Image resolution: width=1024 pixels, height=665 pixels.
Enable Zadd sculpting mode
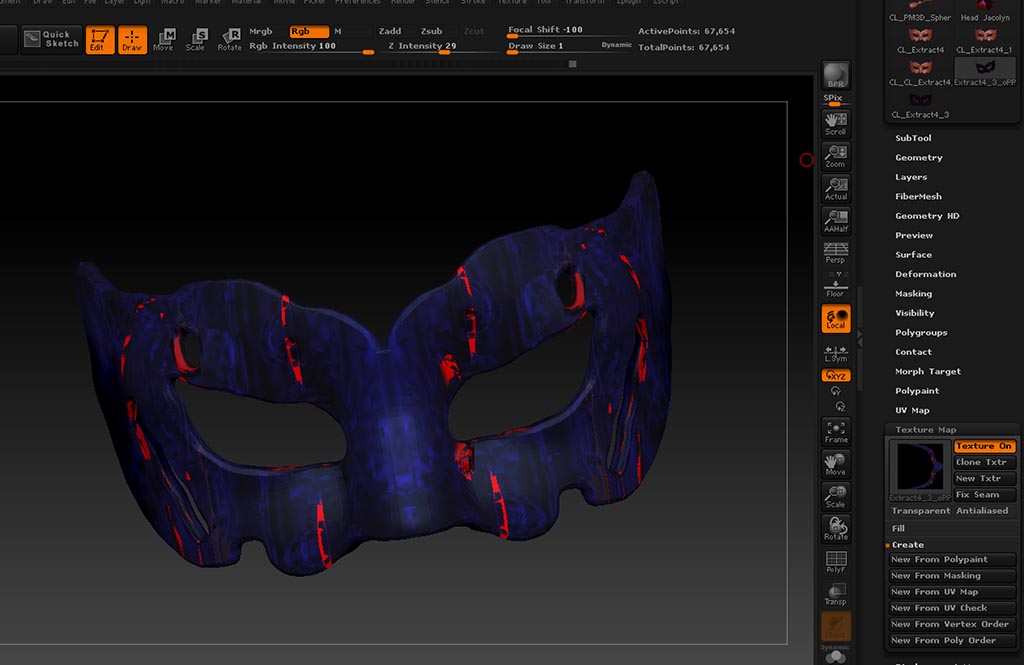390,31
